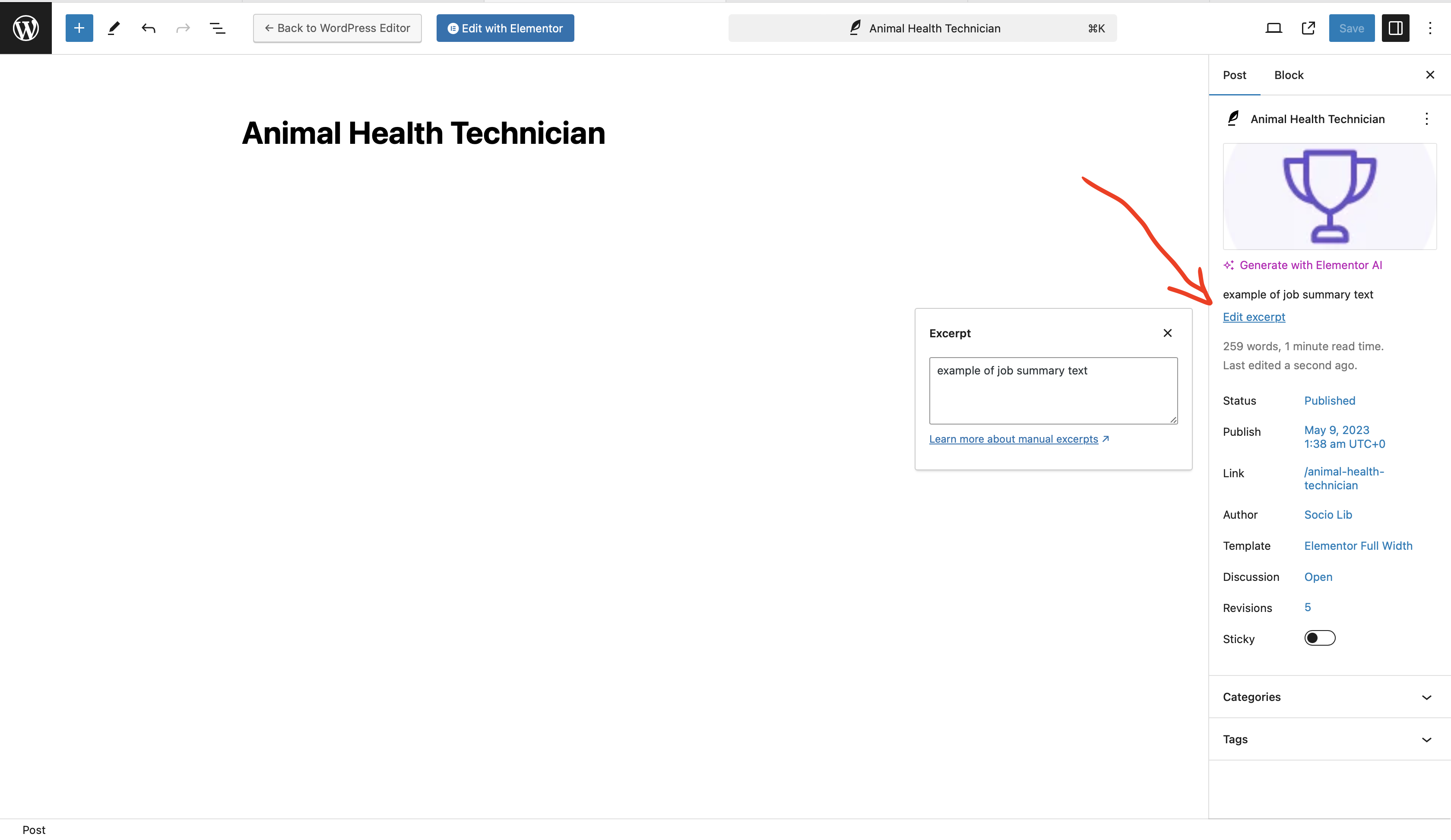The width and height of the screenshot is (1451, 840).
Task: Switch to the Block tab
Action: (x=1288, y=75)
